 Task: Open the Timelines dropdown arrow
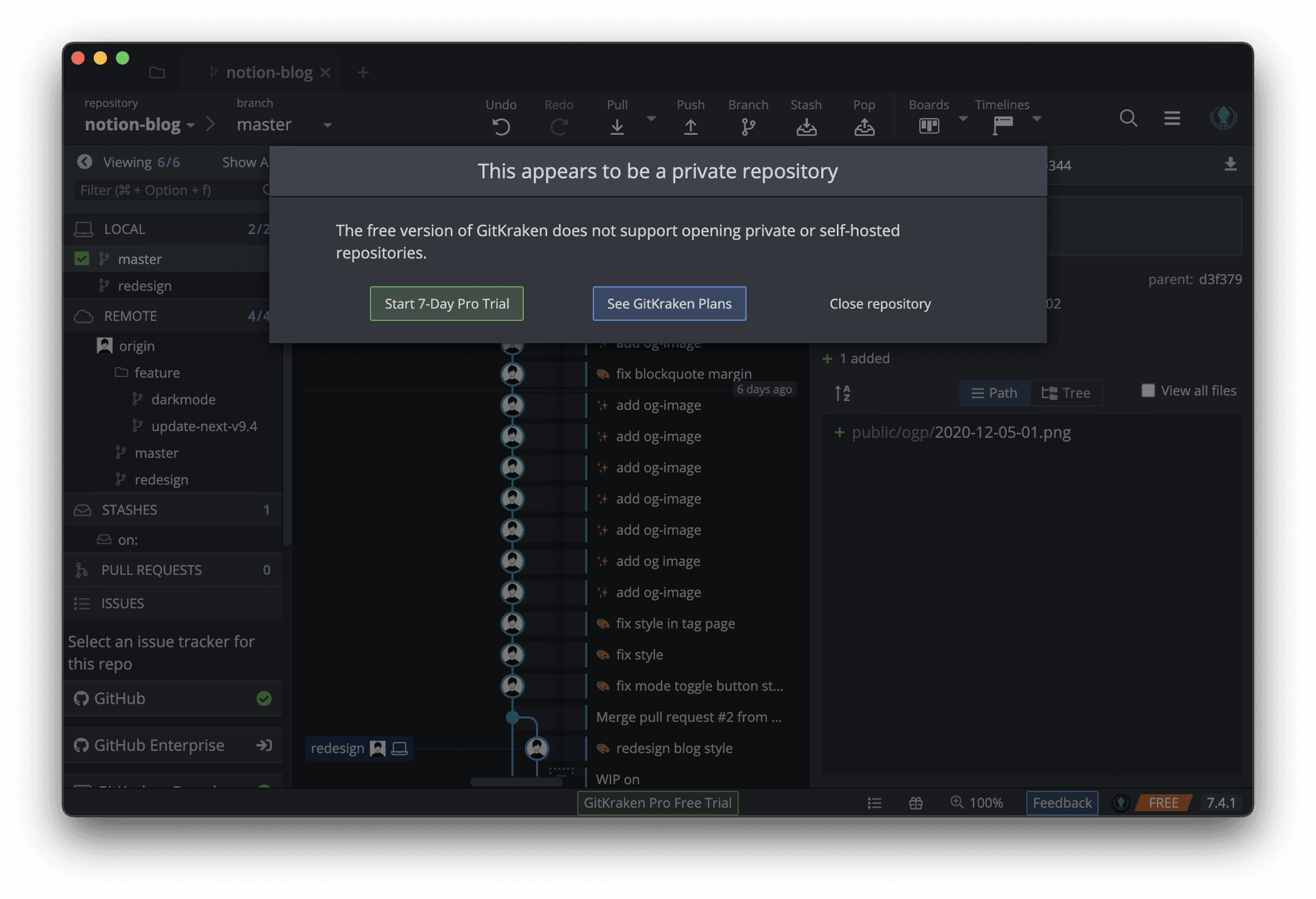point(1036,119)
